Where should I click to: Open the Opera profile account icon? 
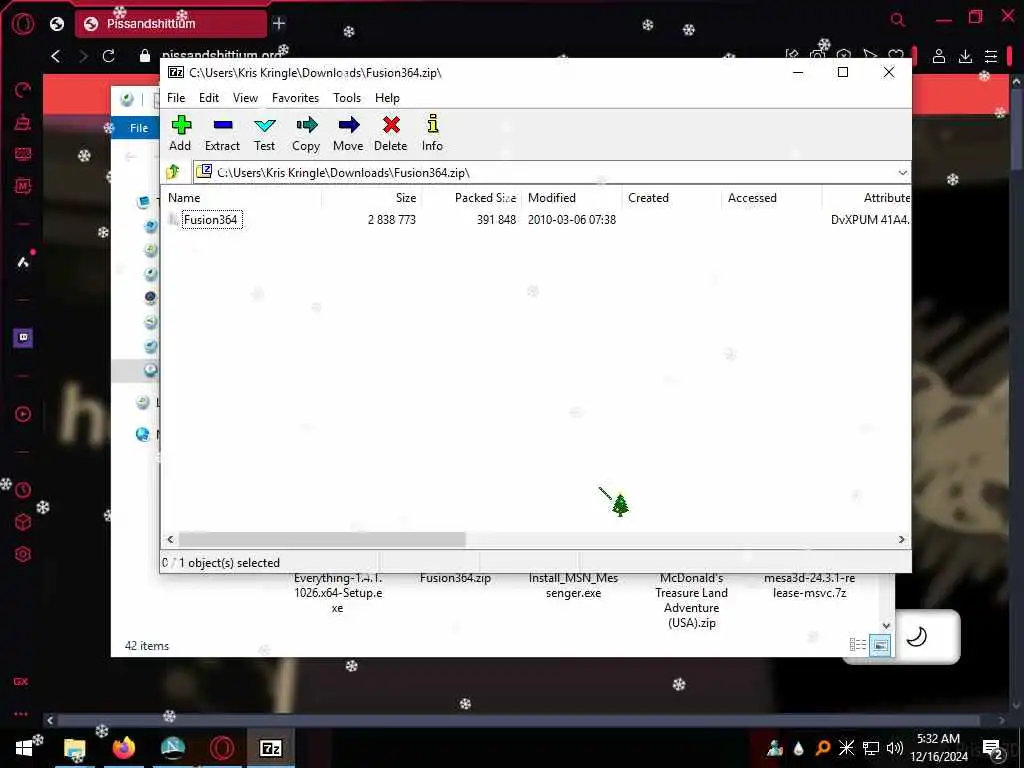tap(938, 56)
